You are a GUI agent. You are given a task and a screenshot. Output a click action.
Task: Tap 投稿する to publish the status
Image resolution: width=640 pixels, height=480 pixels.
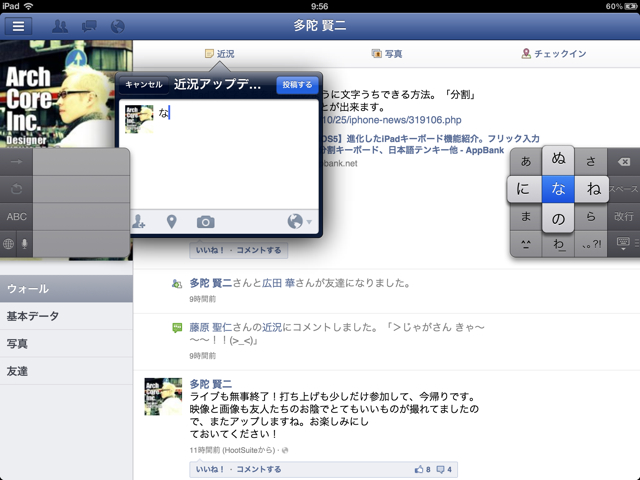(x=297, y=85)
